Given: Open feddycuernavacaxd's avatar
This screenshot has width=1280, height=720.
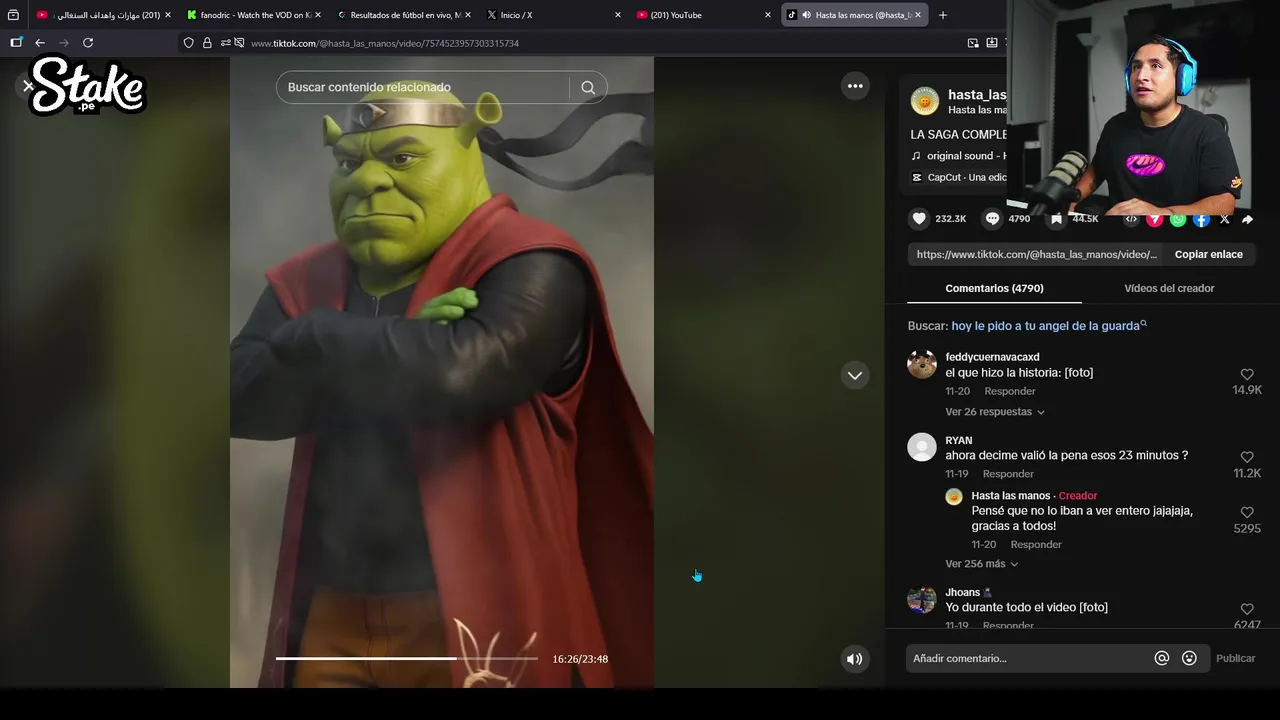Looking at the screenshot, I should [x=922, y=364].
